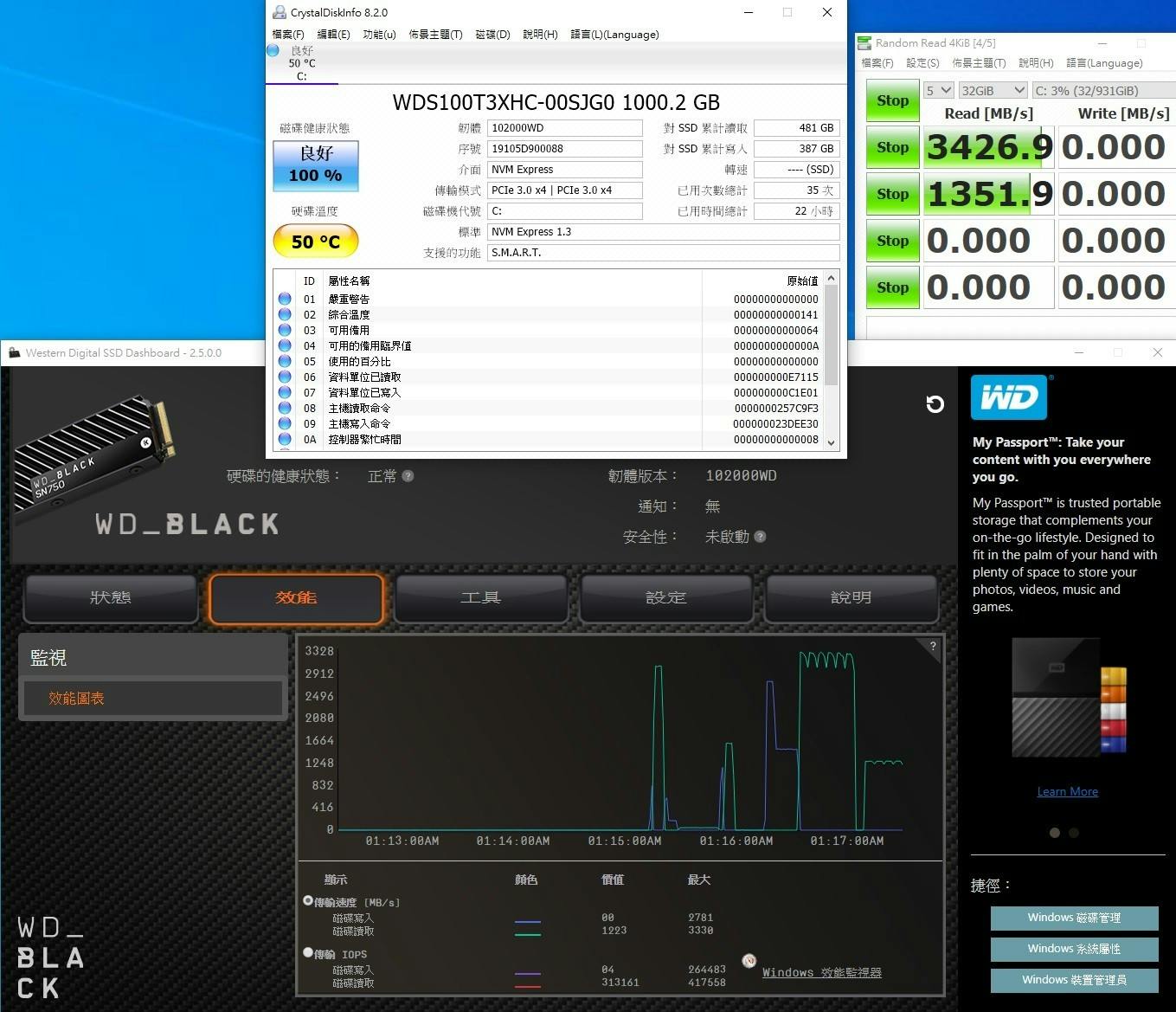Click the refresh icon in WD Dashboard
This screenshot has width=1176, height=1012.
[935, 404]
